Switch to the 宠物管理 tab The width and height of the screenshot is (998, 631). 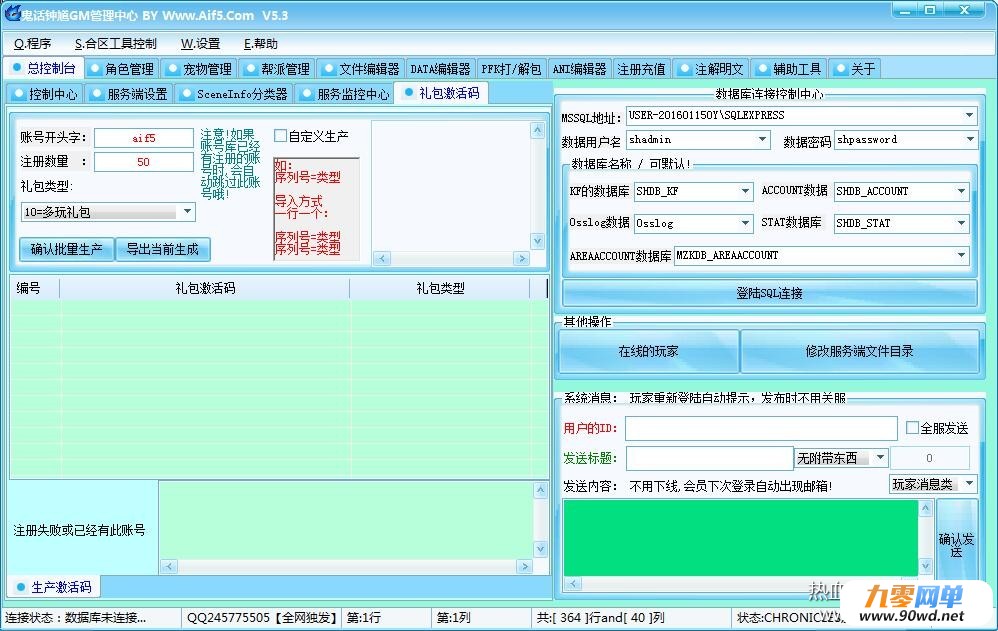[x=199, y=69]
